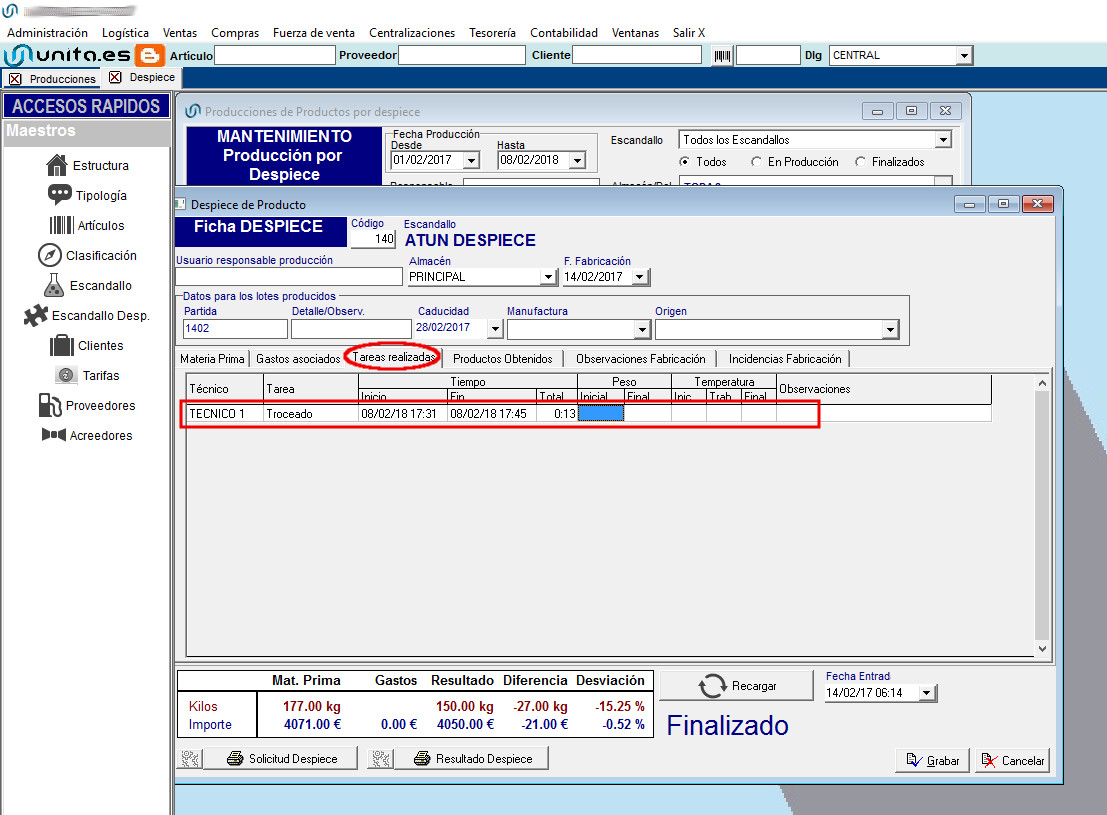The height and width of the screenshot is (815, 1107).
Task: Click printer icon on Resultado Despiece
Action: [x=422, y=759]
